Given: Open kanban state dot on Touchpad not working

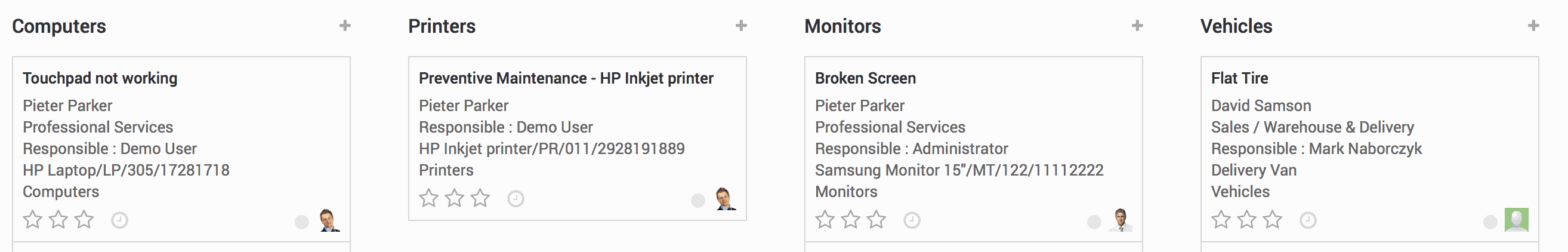Looking at the screenshot, I should click(x=302, y=222).
